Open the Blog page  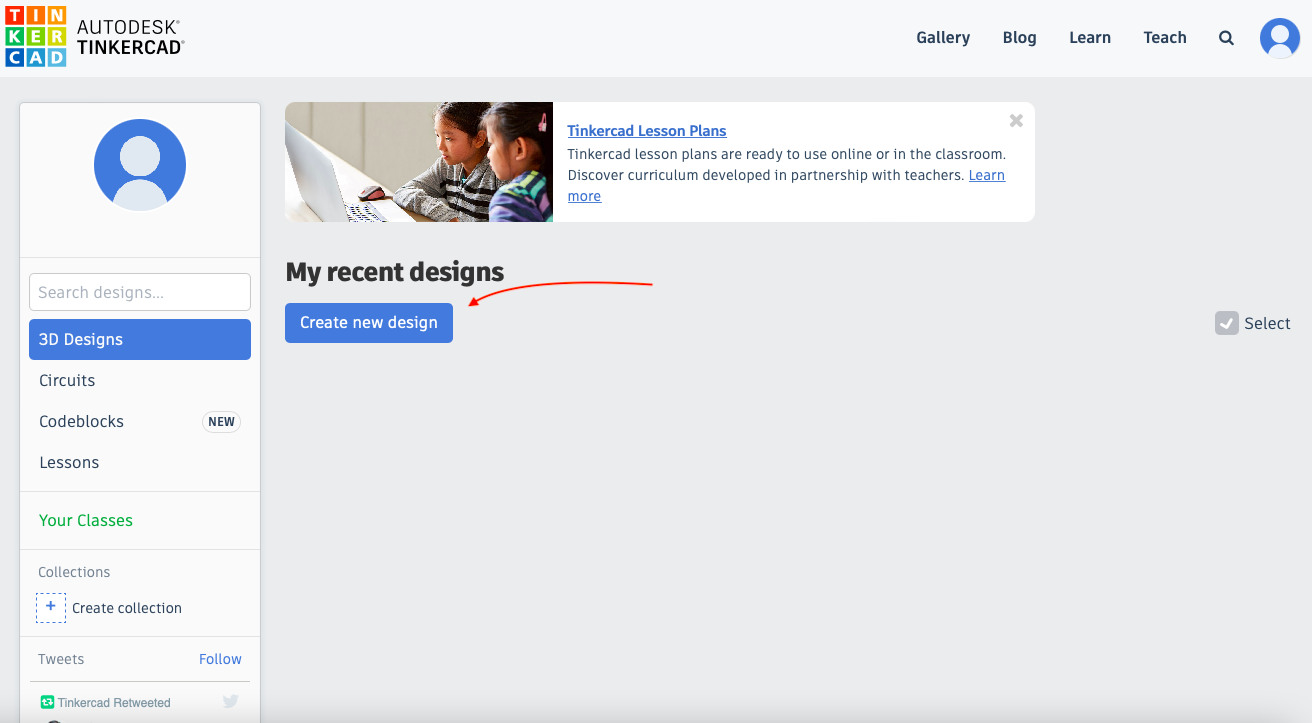(1019, 38)
